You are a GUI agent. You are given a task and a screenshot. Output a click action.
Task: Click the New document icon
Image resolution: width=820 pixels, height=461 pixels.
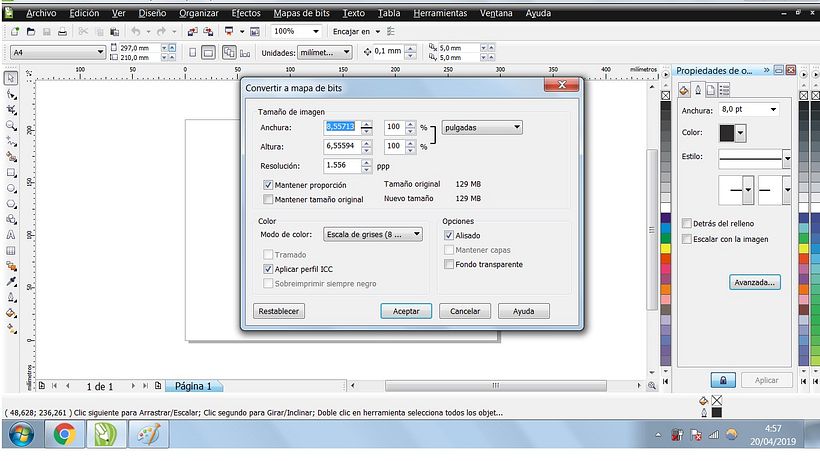click(x=15, y=32)
